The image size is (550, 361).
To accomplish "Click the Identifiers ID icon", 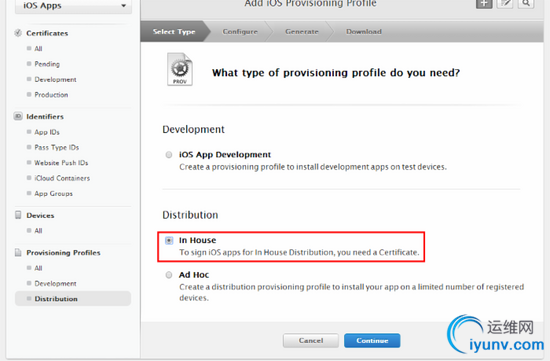I will pyautogui.click(x=18, y=116).
